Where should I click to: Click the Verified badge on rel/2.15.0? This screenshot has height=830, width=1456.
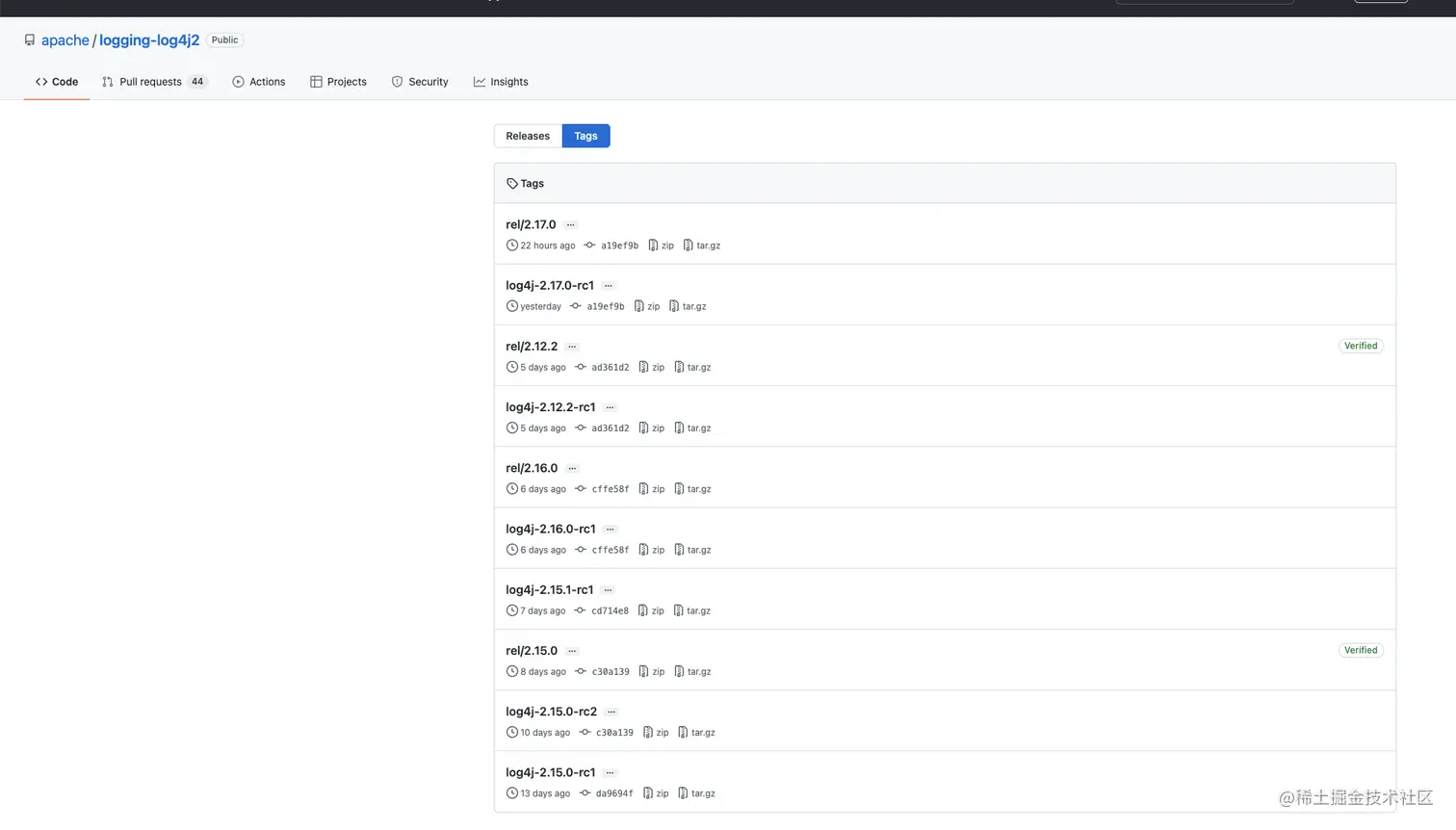1361,650
